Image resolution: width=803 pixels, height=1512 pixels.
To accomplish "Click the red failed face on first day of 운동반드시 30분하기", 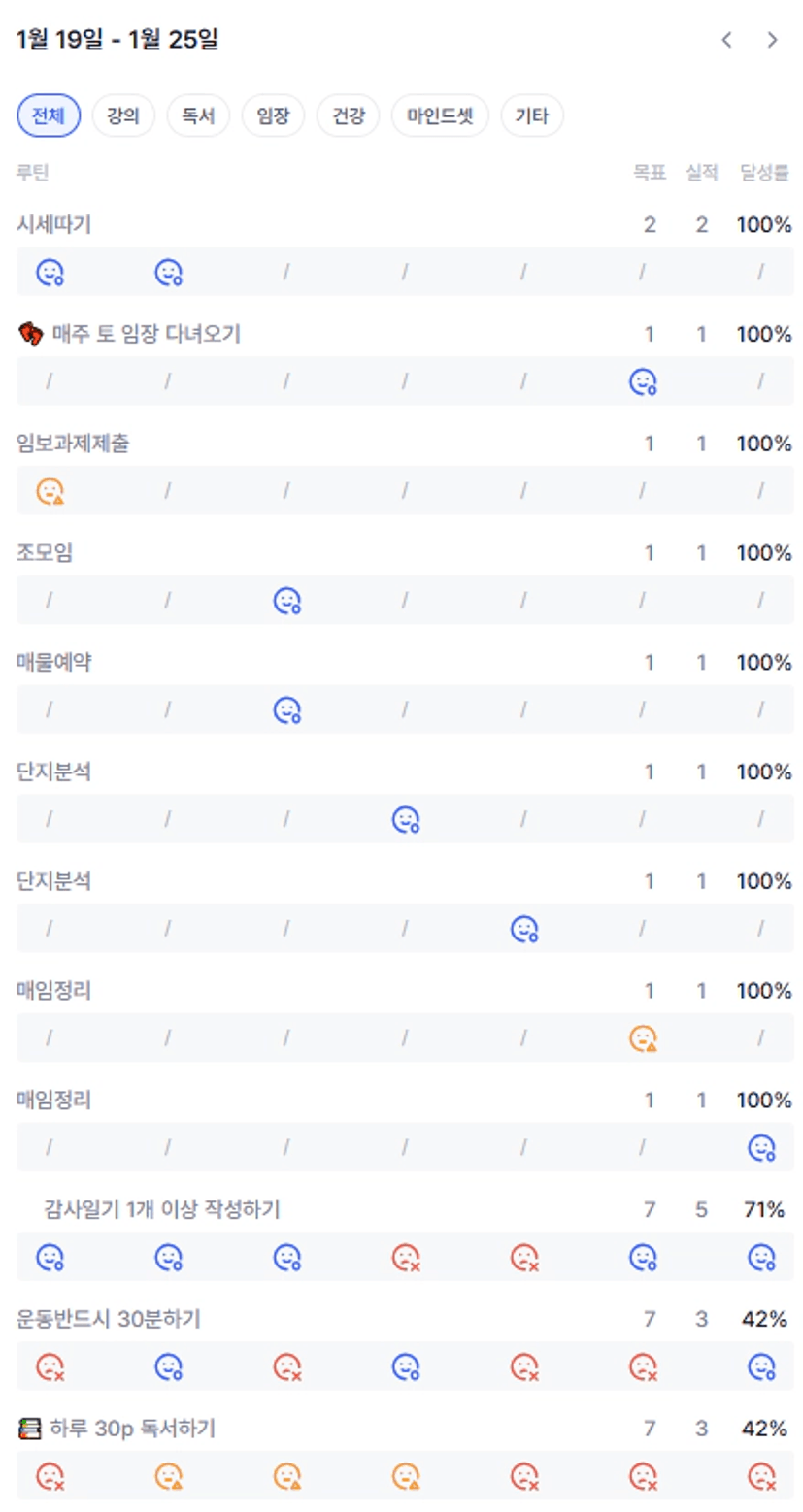I will [x=50, y=1367].
